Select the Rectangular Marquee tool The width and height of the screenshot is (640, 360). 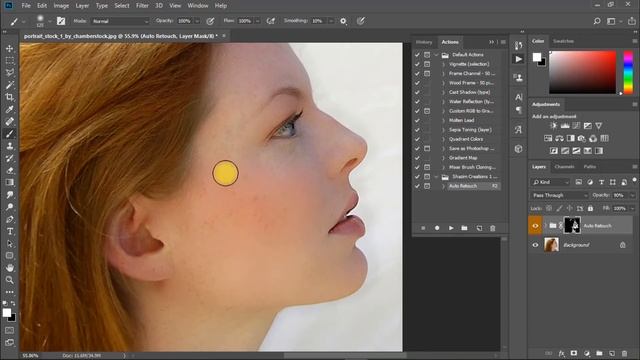click(x=9, y=60)
